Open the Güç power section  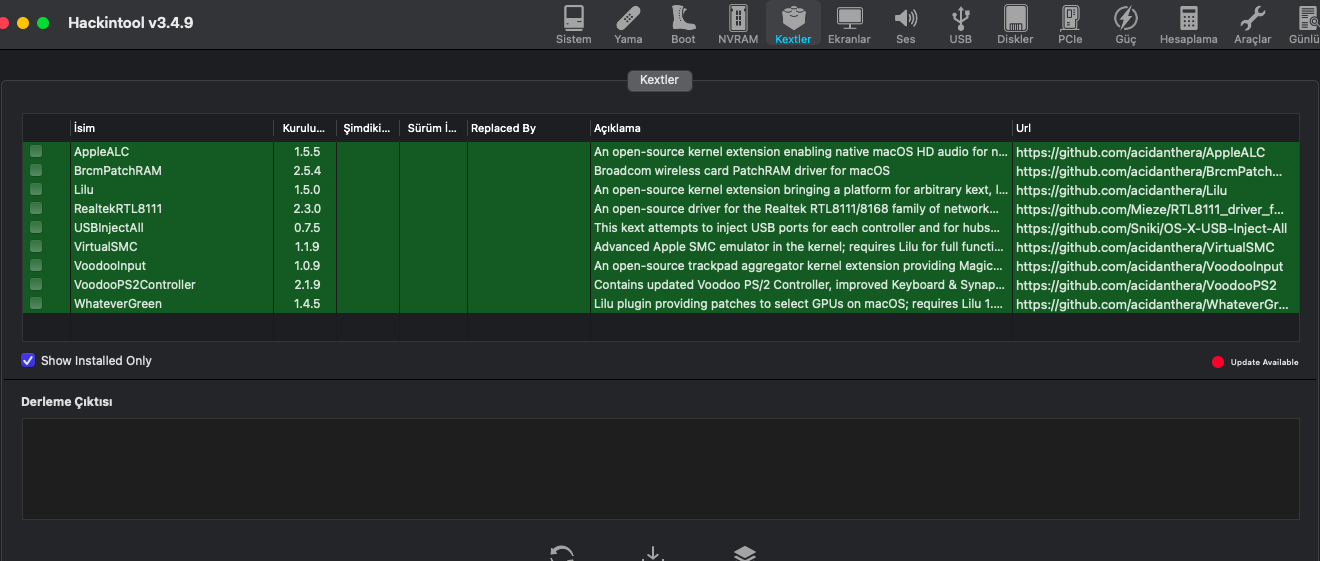click(1126, 24)
